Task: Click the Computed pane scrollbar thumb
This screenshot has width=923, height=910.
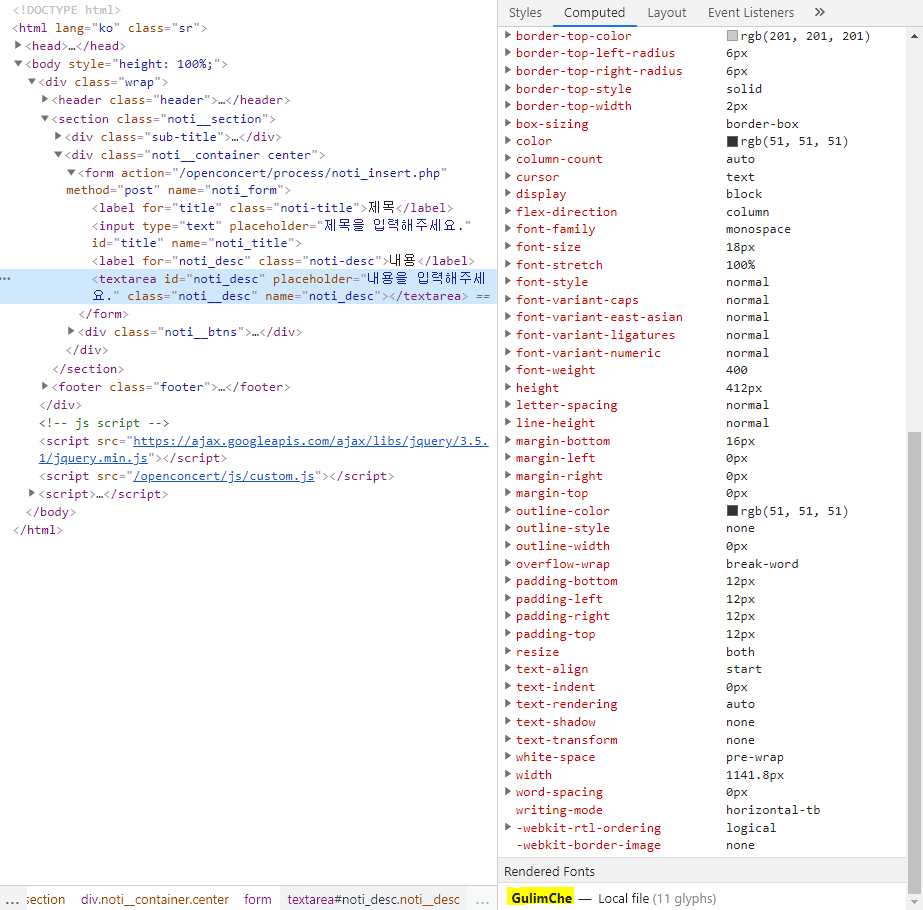Action: pos(914,663)
